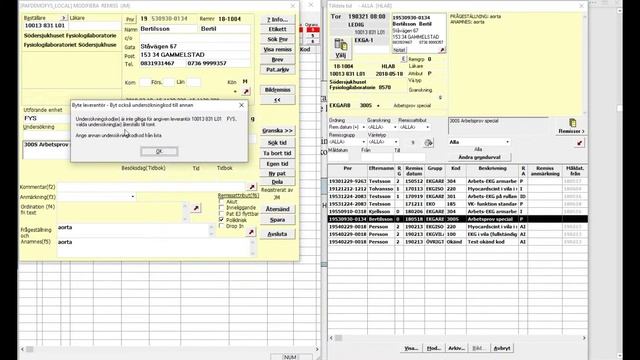Click the Bildremiss button
Screen dimensions: 640x360
pos(278,90)
